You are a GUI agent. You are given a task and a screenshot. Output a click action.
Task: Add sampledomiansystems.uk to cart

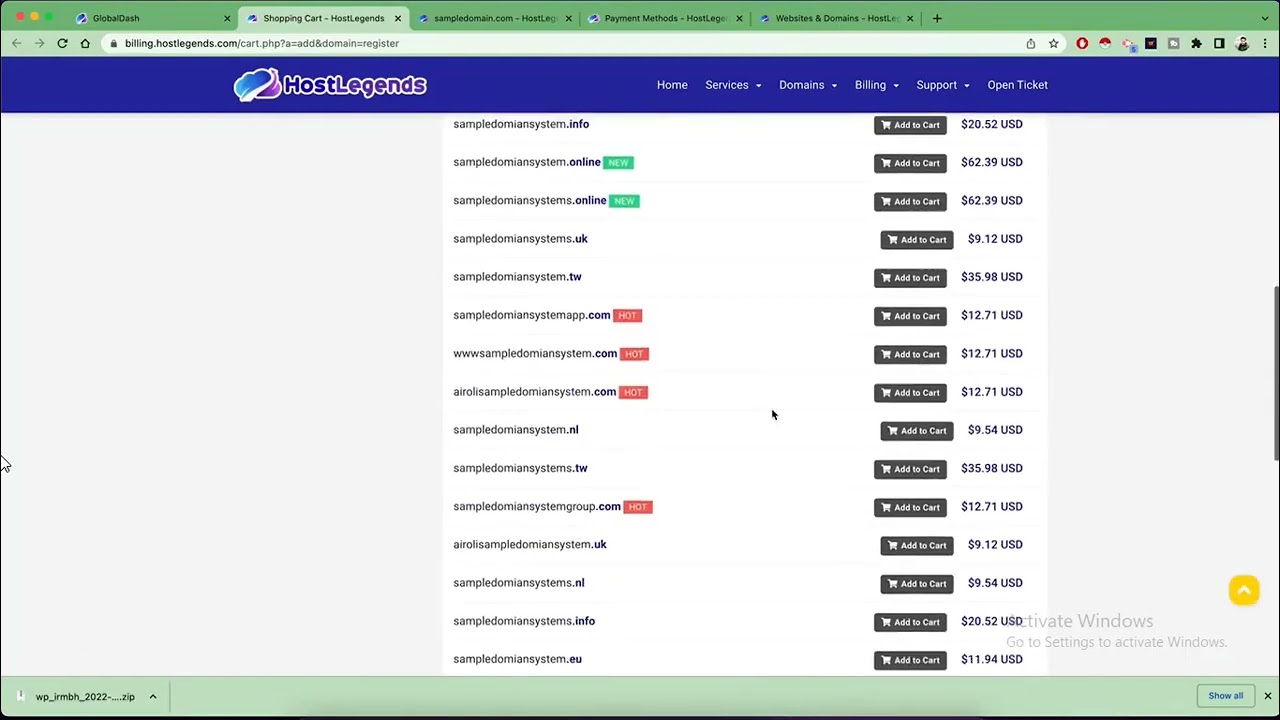917,240
